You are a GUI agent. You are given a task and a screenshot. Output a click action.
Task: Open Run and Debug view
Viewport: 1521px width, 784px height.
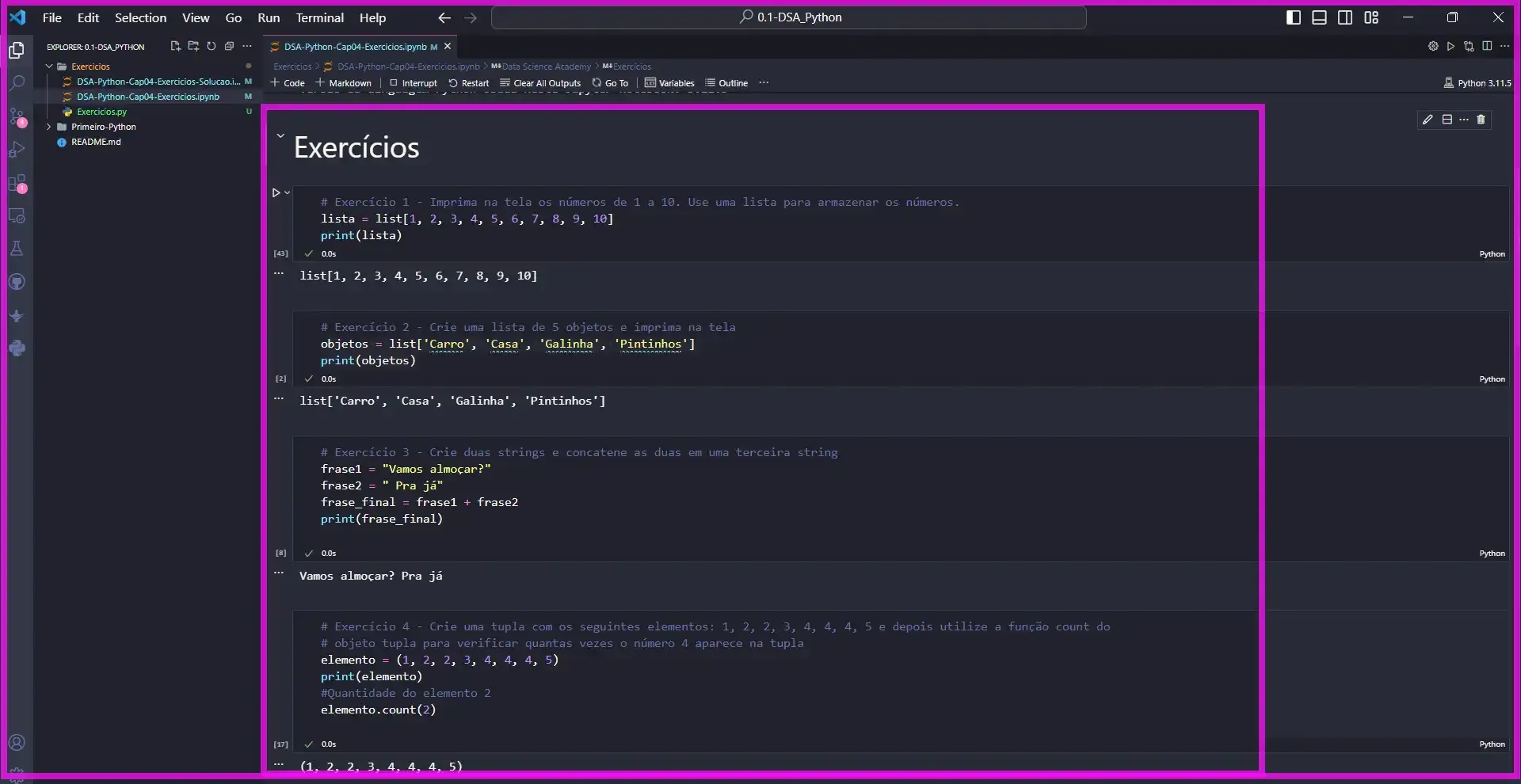[x=17, y=150]
